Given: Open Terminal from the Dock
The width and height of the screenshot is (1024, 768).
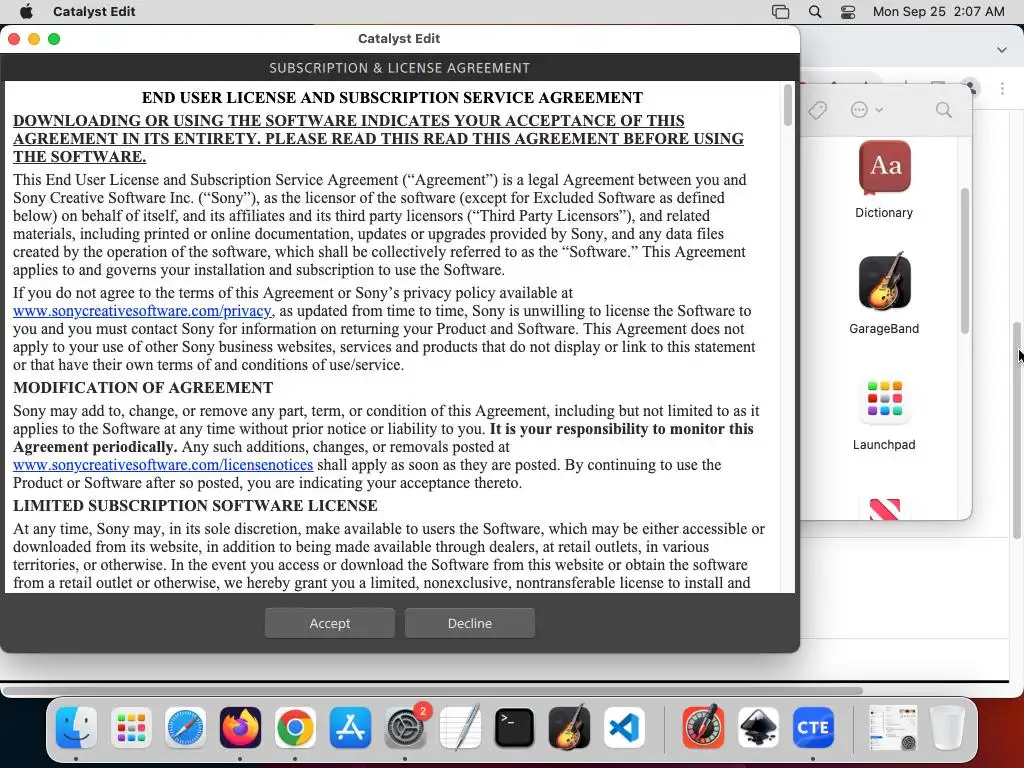Looking at the screenshot, I should coord(515,728).
